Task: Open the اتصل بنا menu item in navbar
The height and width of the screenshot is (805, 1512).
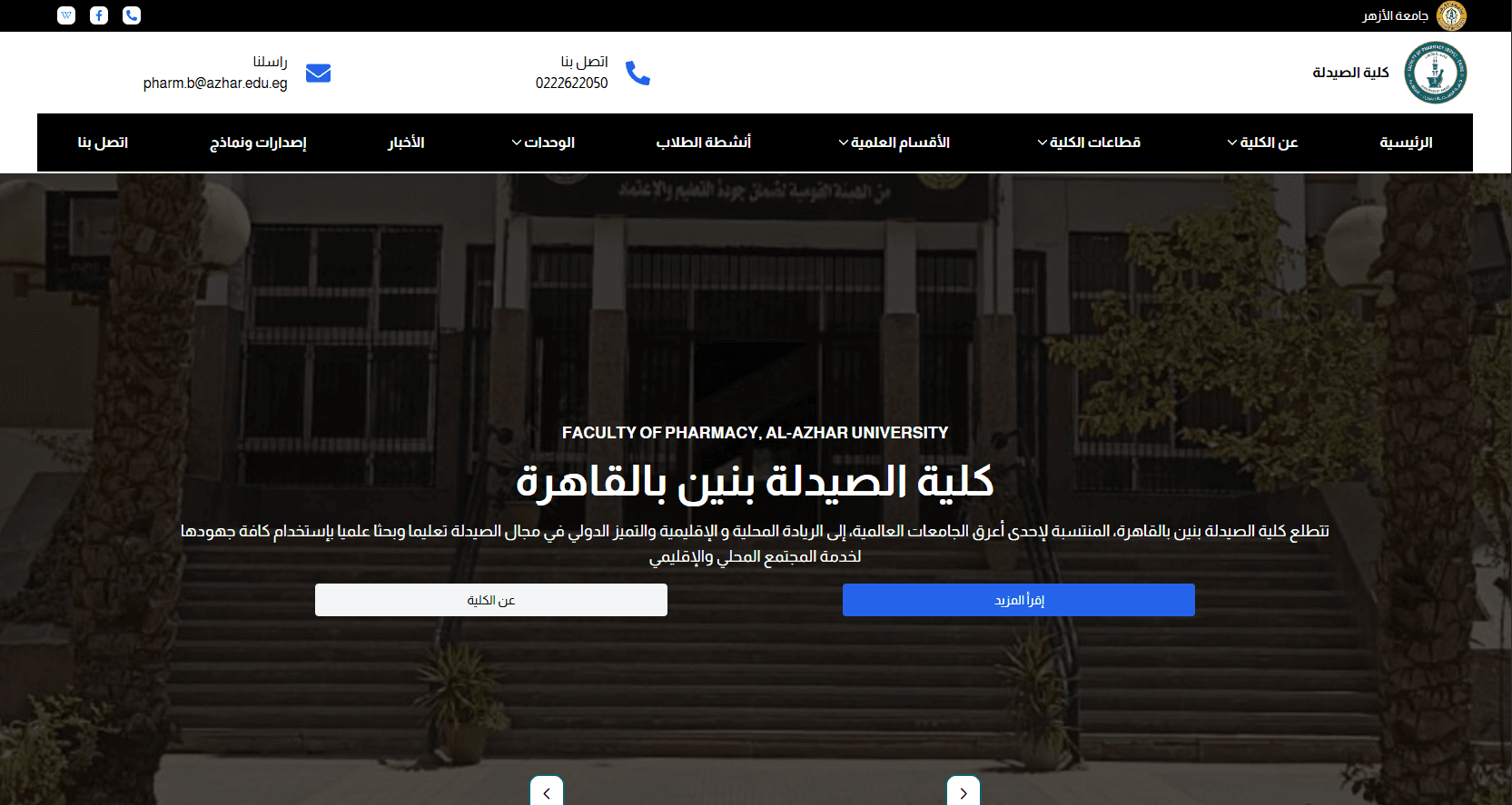Action: coord(103,142)
